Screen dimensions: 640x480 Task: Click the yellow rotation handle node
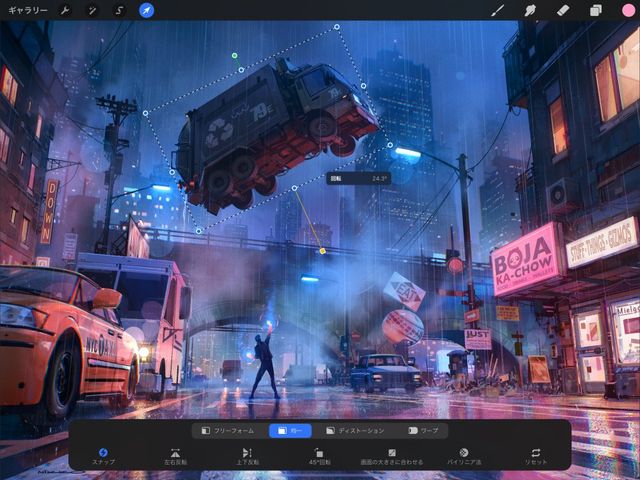pos(322,251)
